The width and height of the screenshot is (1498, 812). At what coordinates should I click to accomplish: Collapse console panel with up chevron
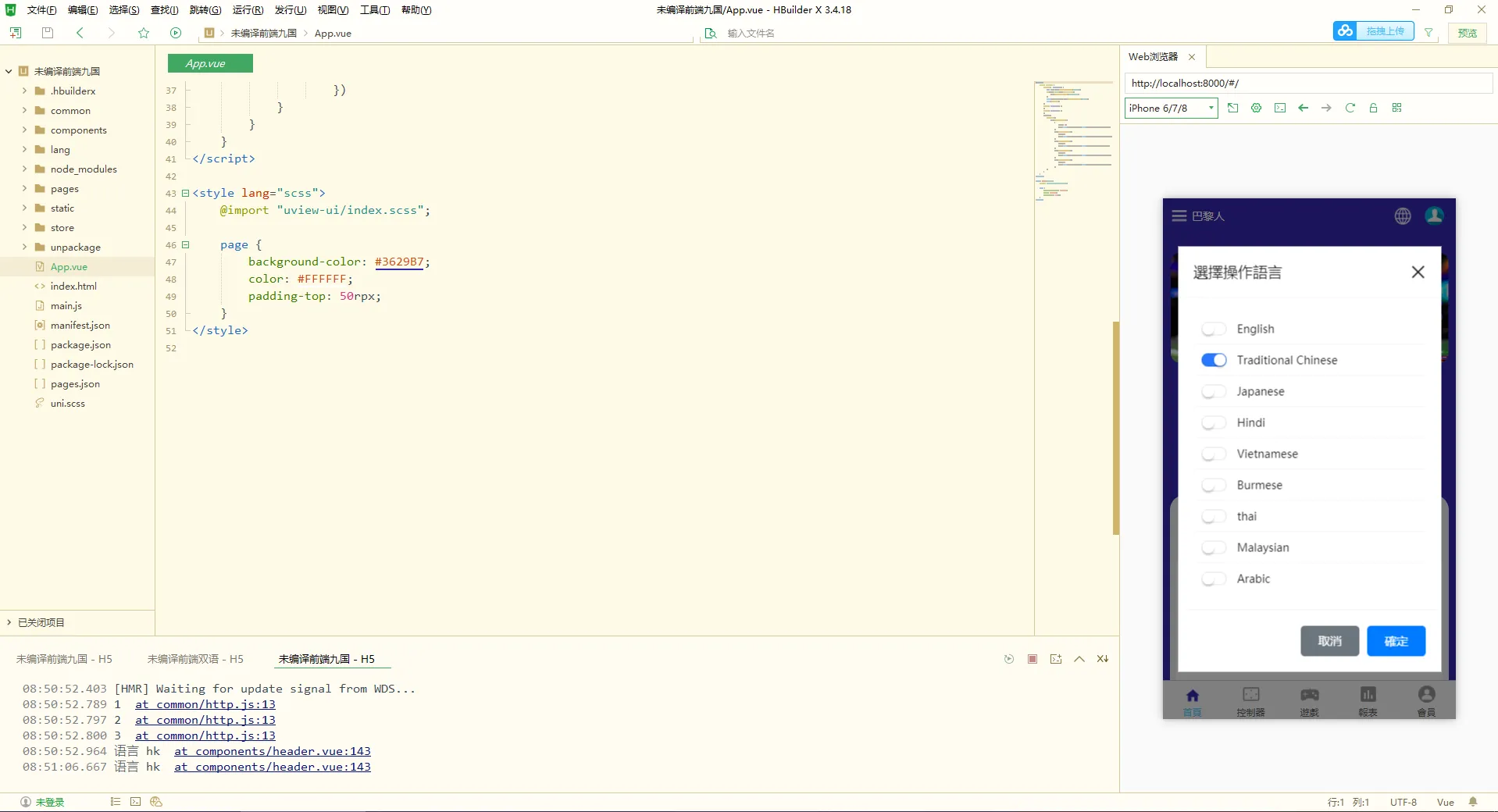click(1079, 659)
